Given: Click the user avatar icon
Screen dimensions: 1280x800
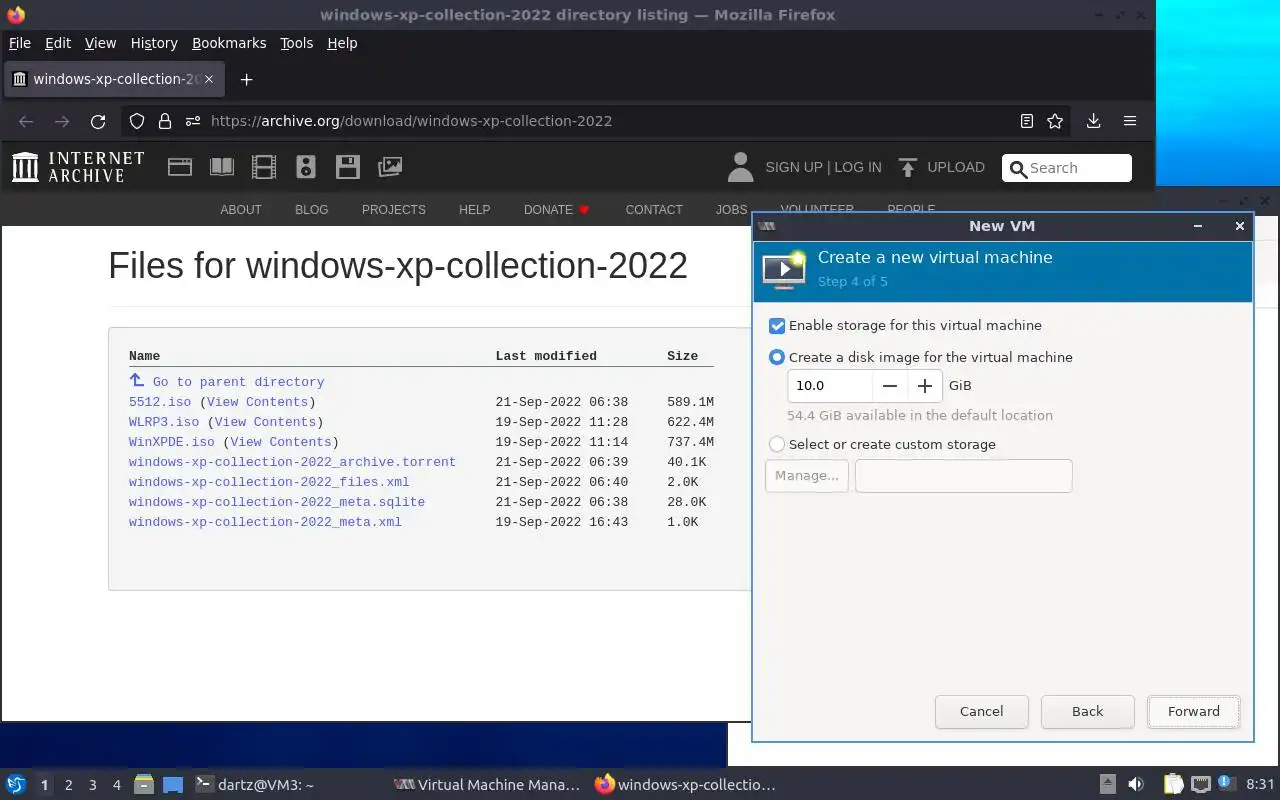Looking at the screenshot, I should click(740, 167).
